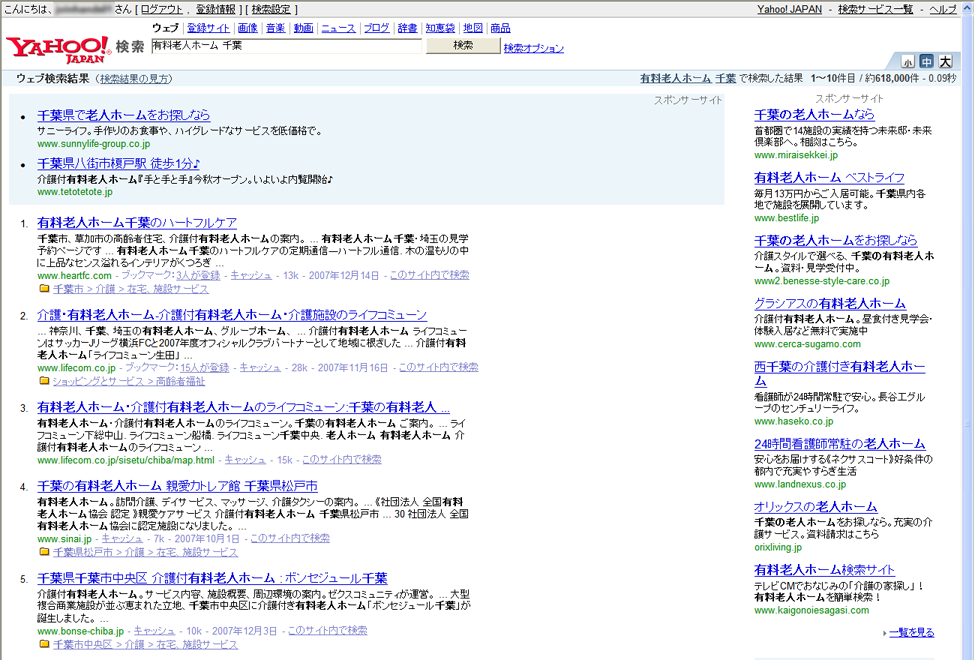Screen dimensions: 975x660
Task: Set text size to medium (中)
Action: pos(926,61)
